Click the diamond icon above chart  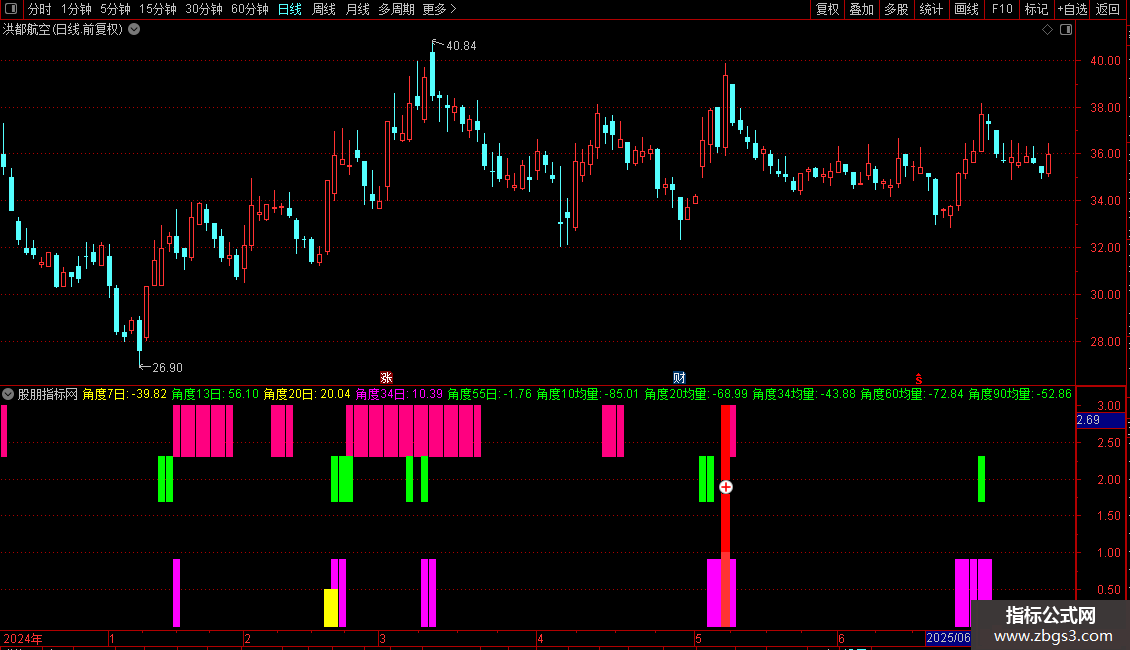1048,30
